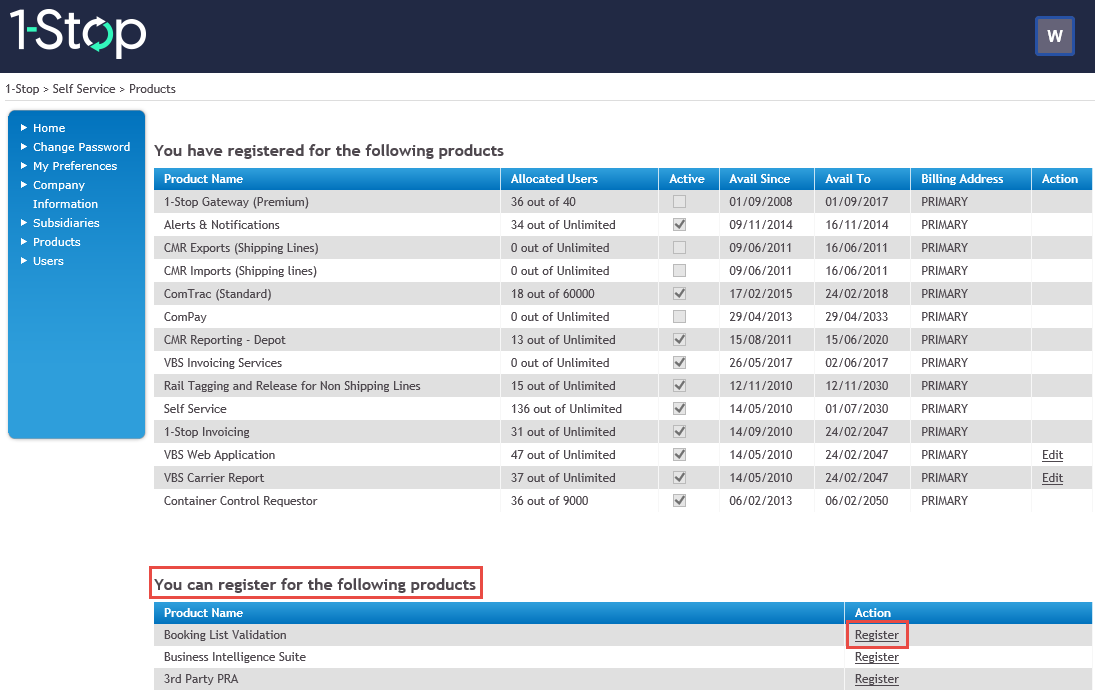Open the W user avatar menu

(x=1054, y=36)
